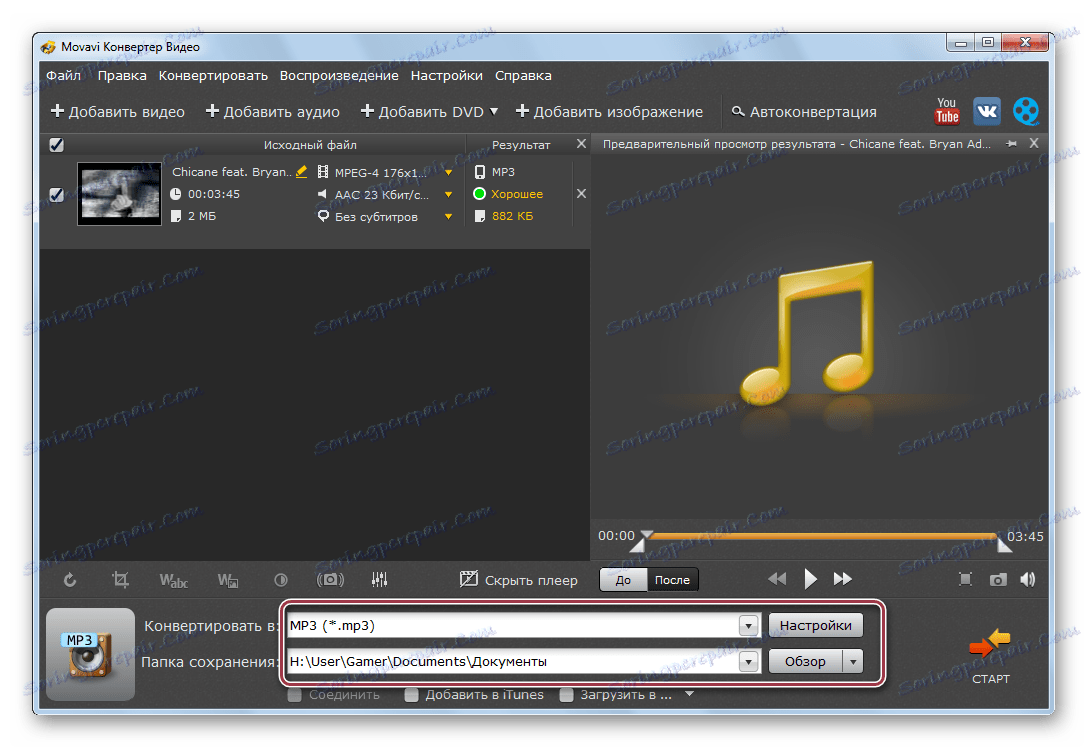Open the Конвертировать menu
The image size is (1088, 748).
[x=213, y=75]
